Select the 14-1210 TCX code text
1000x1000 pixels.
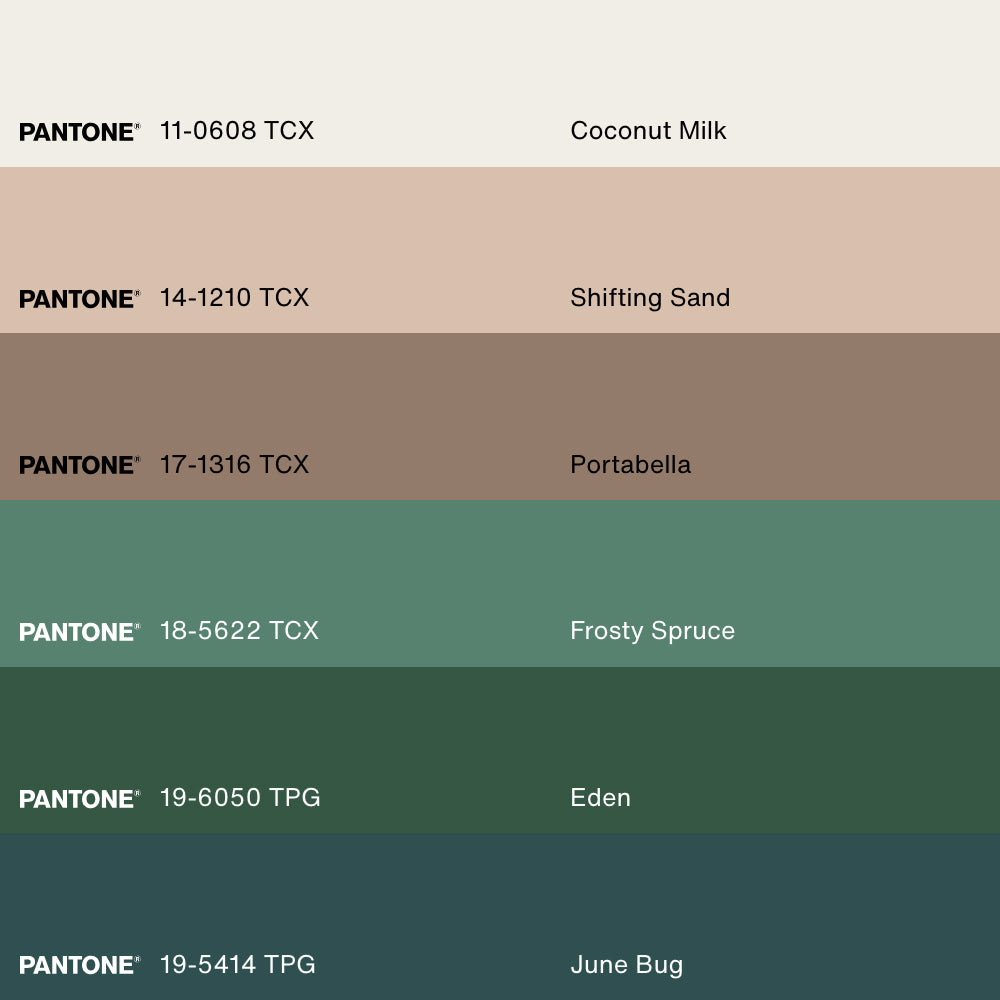[235, 298]
